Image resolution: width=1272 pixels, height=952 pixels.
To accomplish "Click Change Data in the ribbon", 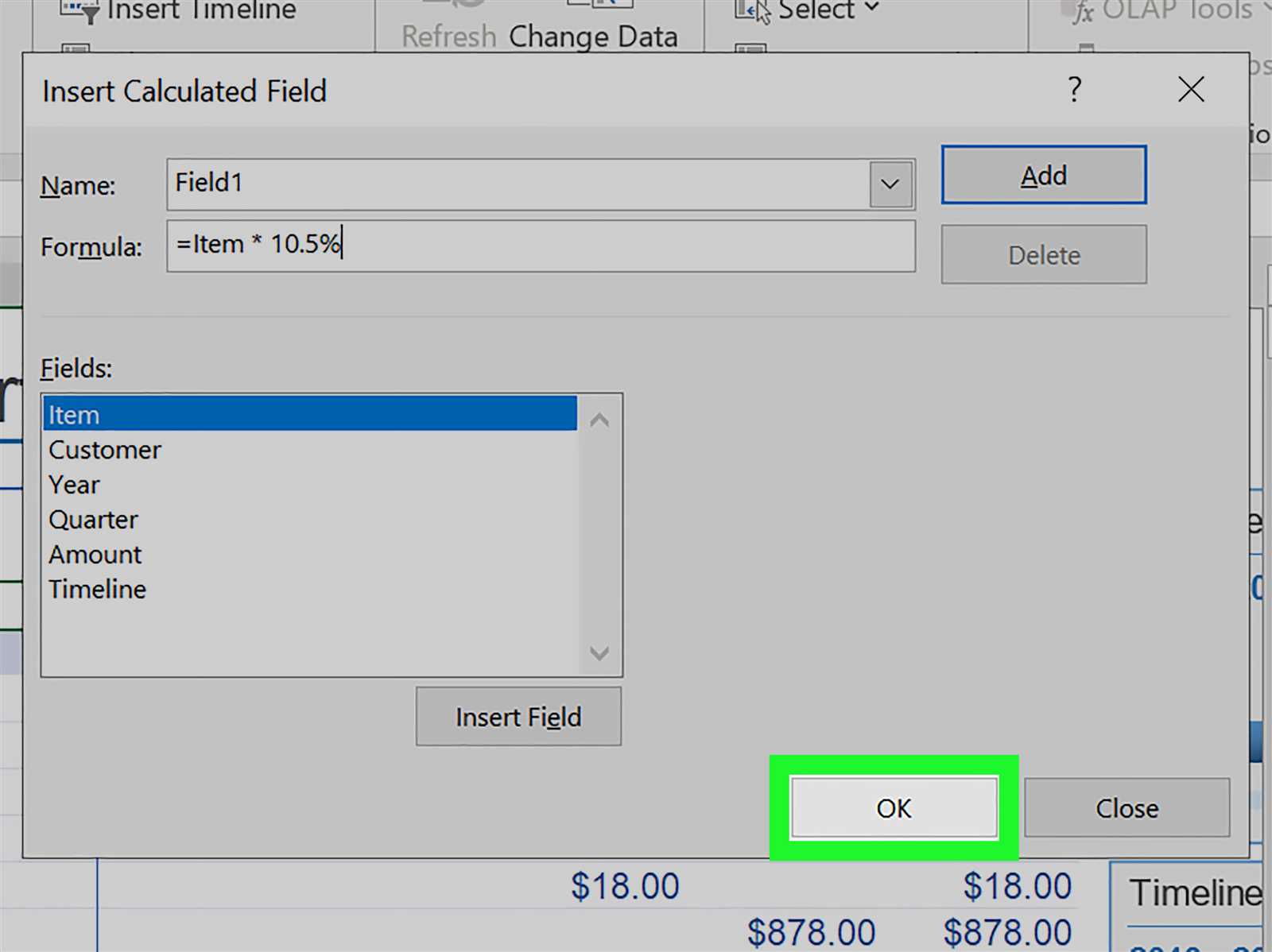I will point(593,37).
